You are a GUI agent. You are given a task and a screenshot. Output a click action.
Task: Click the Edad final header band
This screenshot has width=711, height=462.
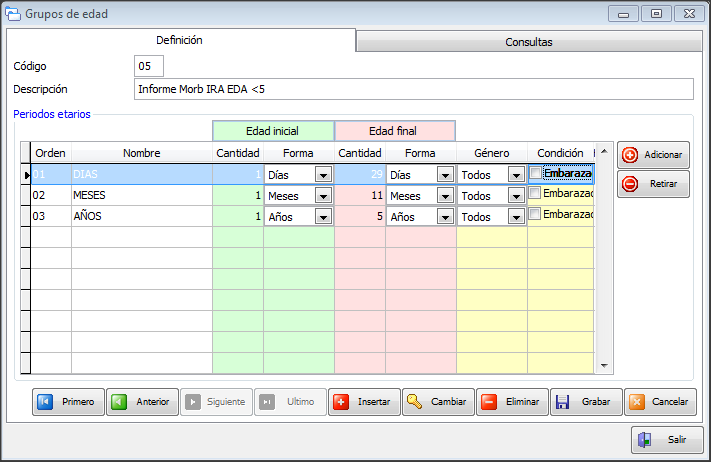pos(394,131)
